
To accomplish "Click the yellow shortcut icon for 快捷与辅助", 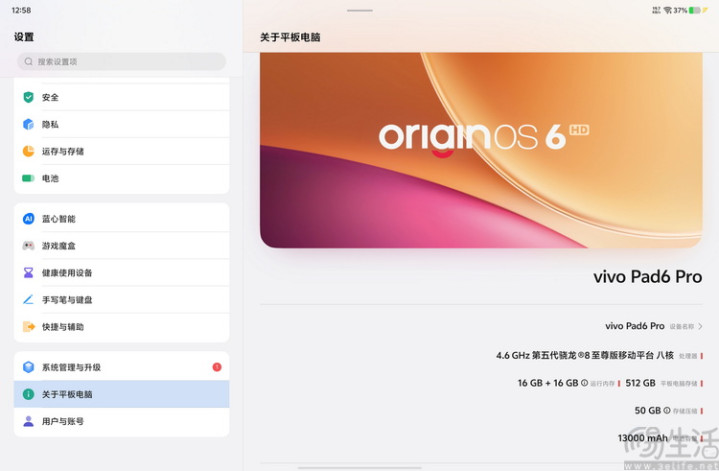I will pyautogui.click(x=28, y=327).
